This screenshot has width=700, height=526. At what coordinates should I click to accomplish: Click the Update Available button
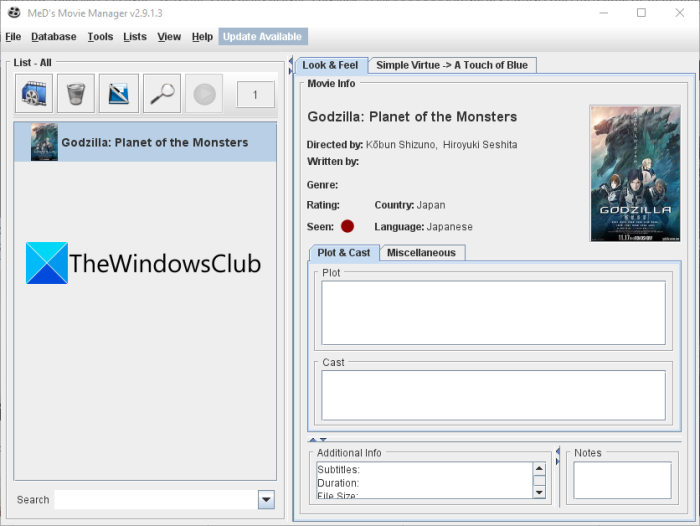pyautogui.click(x=262, y=37)
